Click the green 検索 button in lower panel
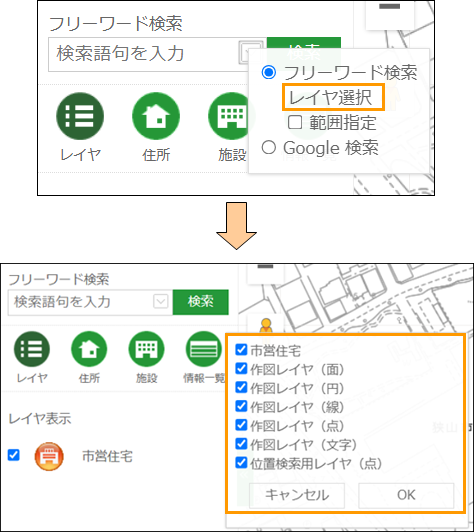The width and height of the screenshot is (474, 532). click(x=201, y=302)
